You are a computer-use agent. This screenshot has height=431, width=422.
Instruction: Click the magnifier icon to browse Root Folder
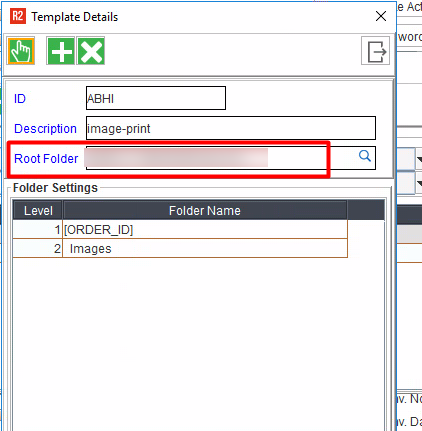click(x=365, y=156)
